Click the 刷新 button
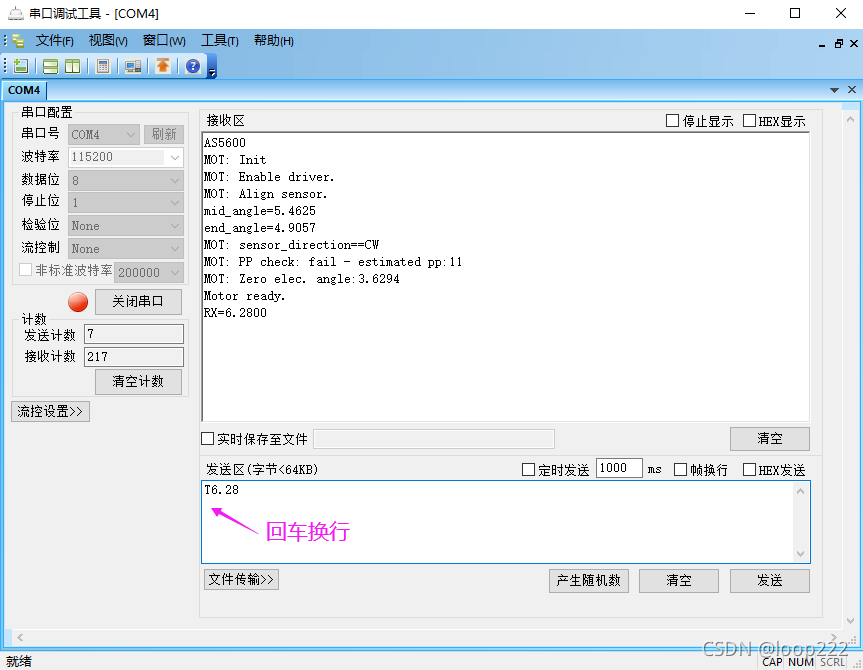 [x=163, y=134]
